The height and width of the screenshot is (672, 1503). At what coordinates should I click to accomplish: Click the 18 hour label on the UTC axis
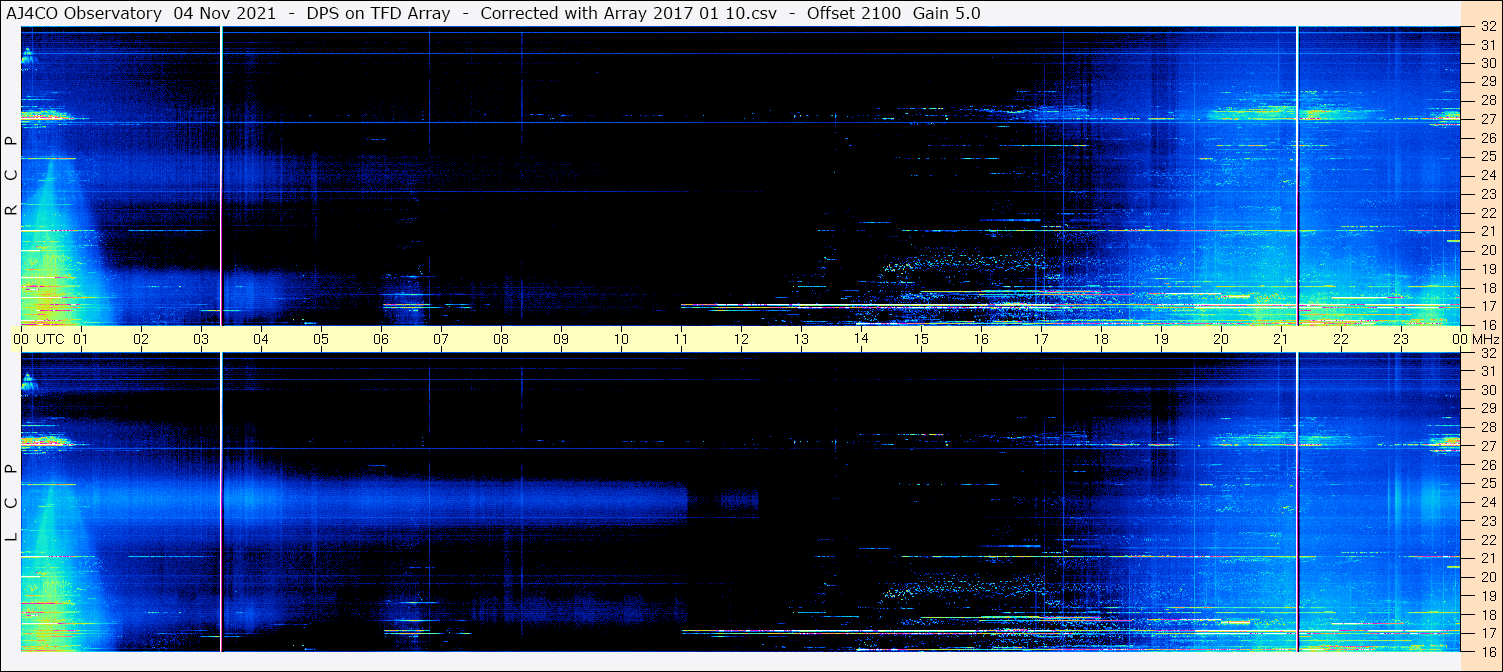1101,339
